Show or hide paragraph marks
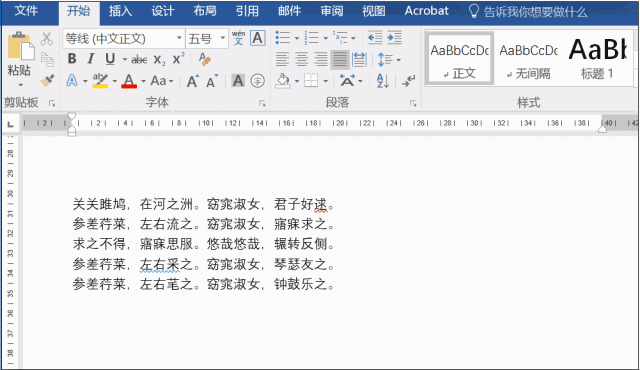The image size is (640, 370). point(408,81)
